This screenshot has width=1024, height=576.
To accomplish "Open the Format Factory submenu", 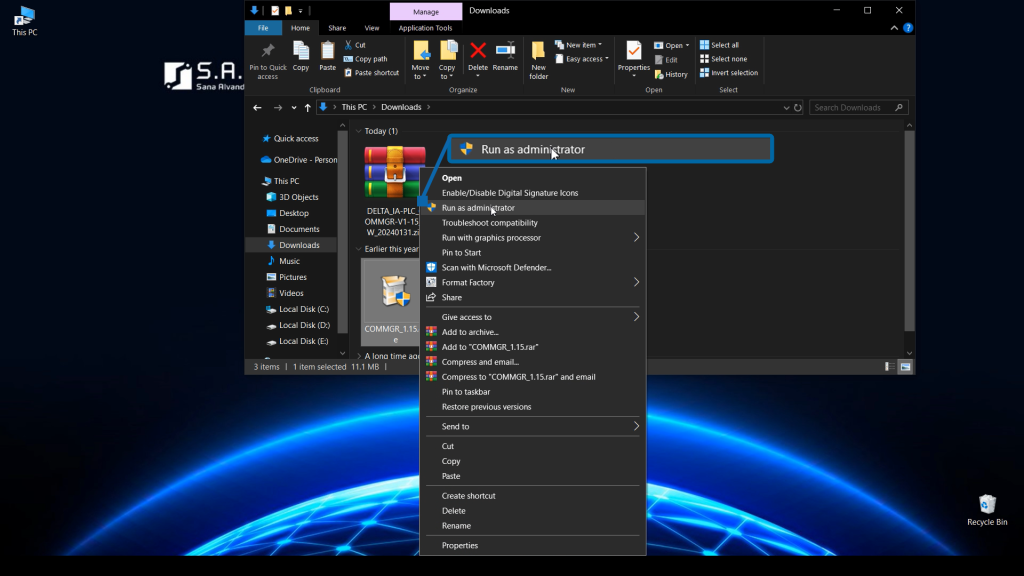I will click(x=533, y=283).
